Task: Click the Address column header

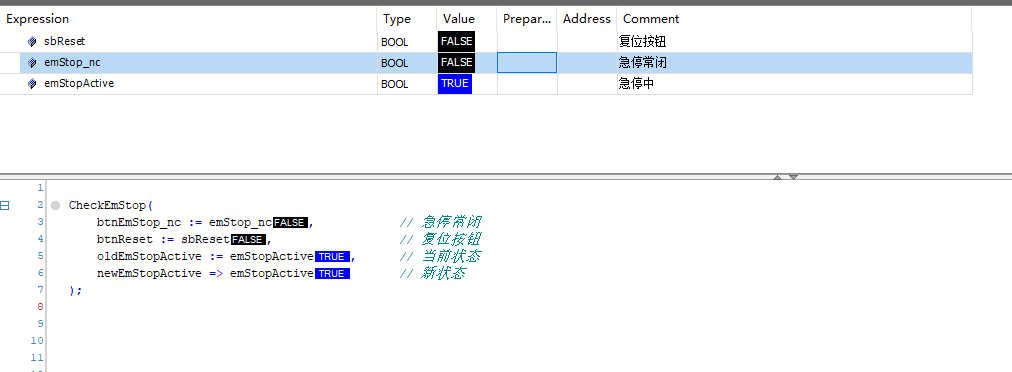Action: tap(587, 19)
